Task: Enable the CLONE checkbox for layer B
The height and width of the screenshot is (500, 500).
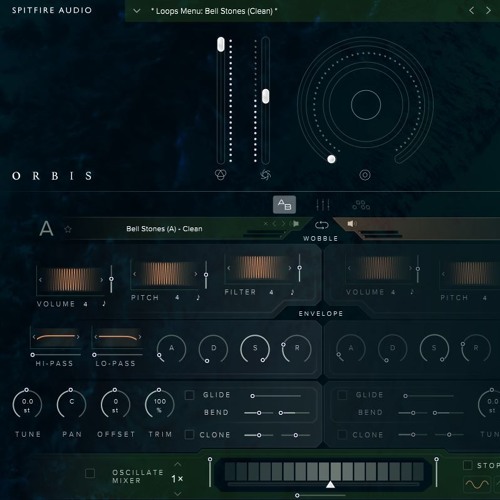Action: (x=342, y=435)
